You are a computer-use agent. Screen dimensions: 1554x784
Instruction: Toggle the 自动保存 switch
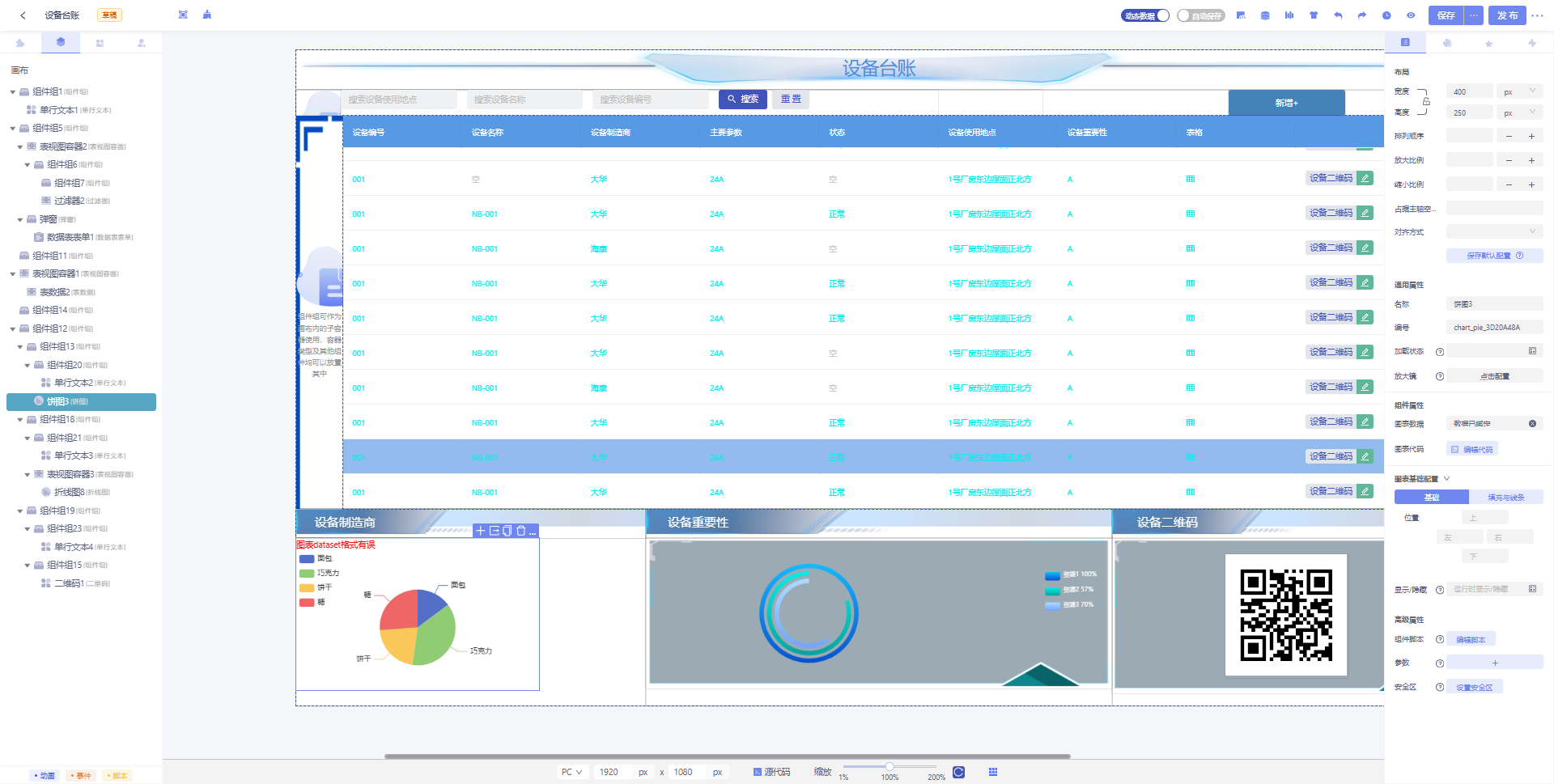click(1201, 15)
